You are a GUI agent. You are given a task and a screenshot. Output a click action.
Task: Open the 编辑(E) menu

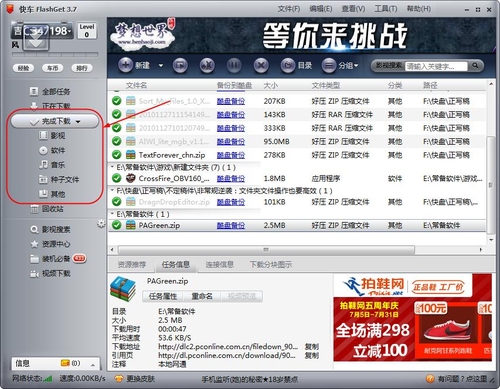321,9
